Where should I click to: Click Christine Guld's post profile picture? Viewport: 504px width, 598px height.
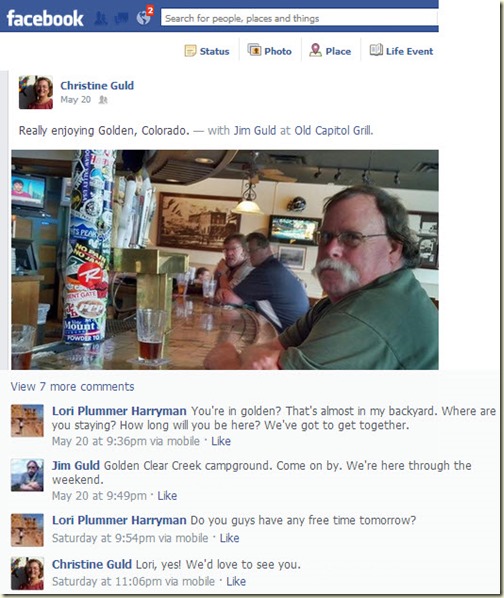[36, 92]
